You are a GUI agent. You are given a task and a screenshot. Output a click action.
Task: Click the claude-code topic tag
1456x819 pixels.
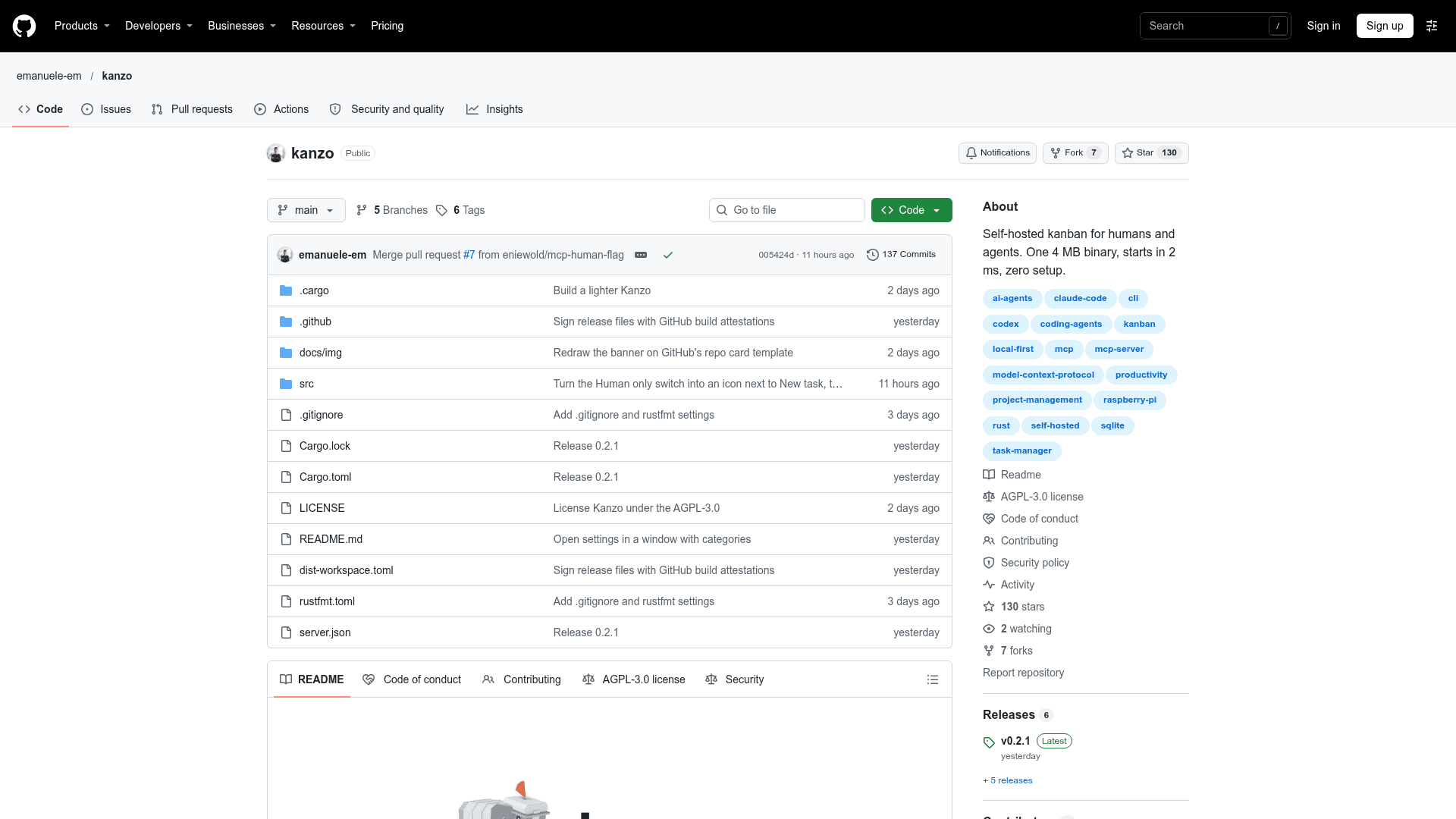(1080, 299)
